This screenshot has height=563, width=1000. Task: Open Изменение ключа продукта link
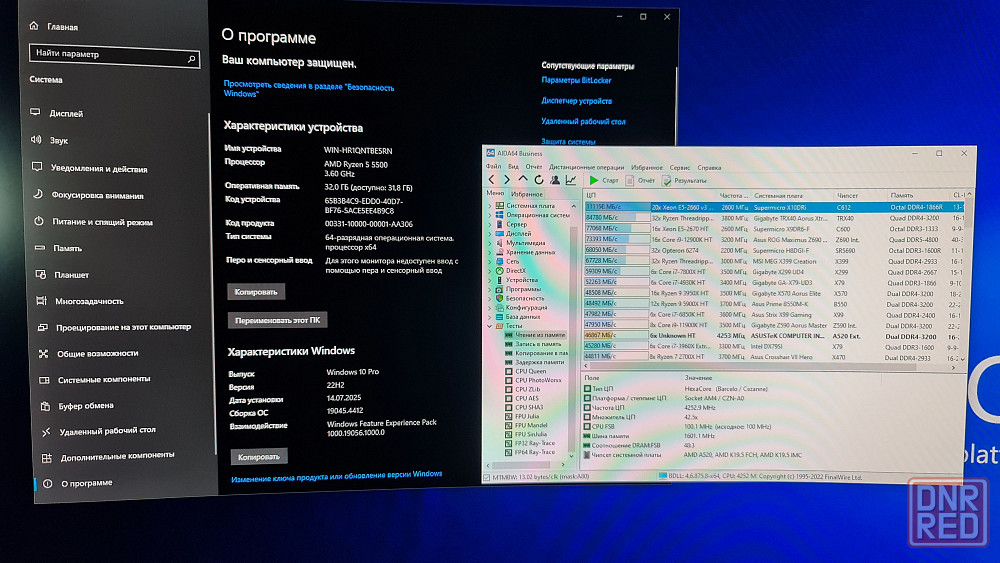coord(336,476)
